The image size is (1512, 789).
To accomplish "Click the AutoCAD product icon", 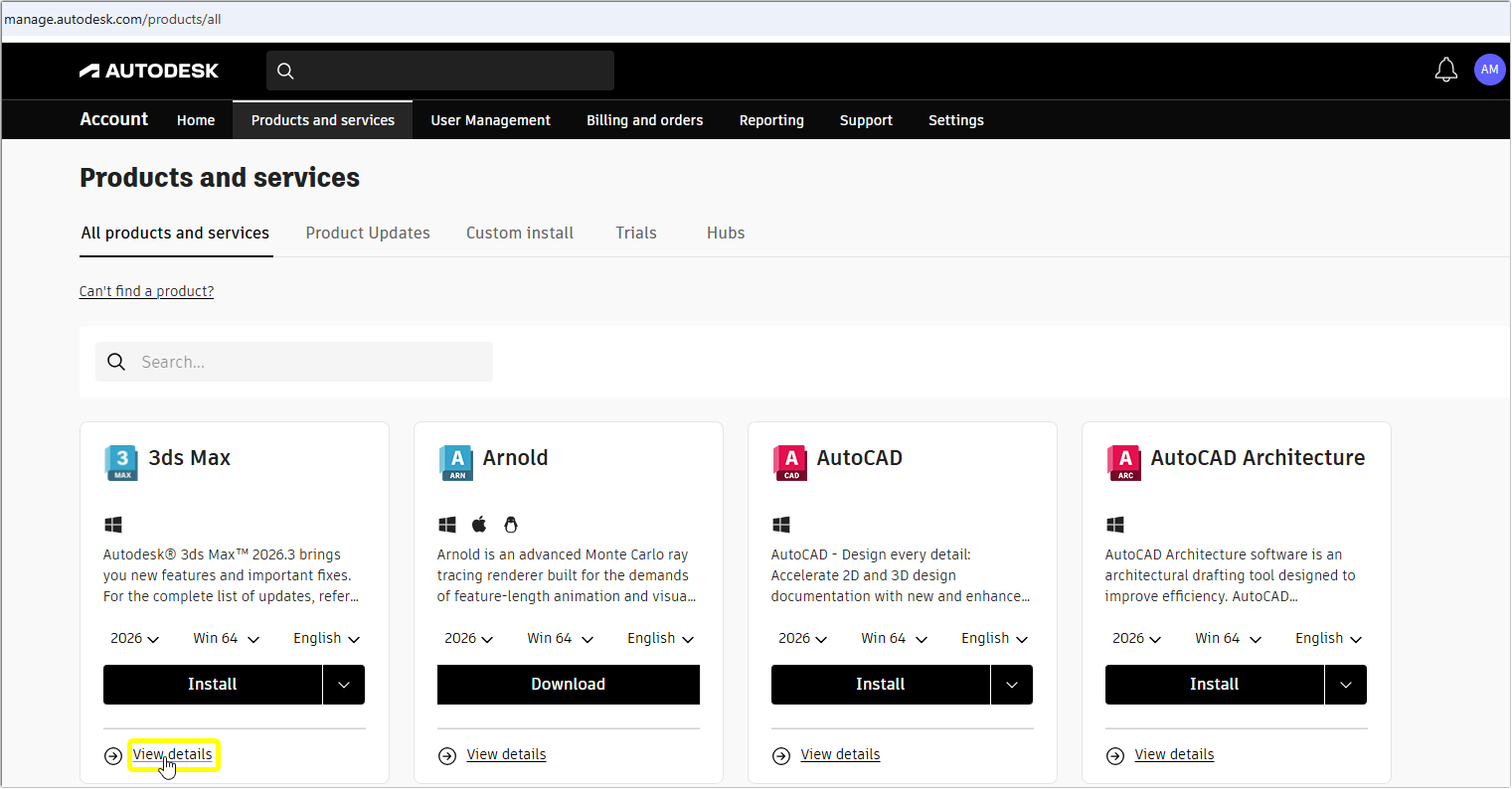I will pos(788,462).
